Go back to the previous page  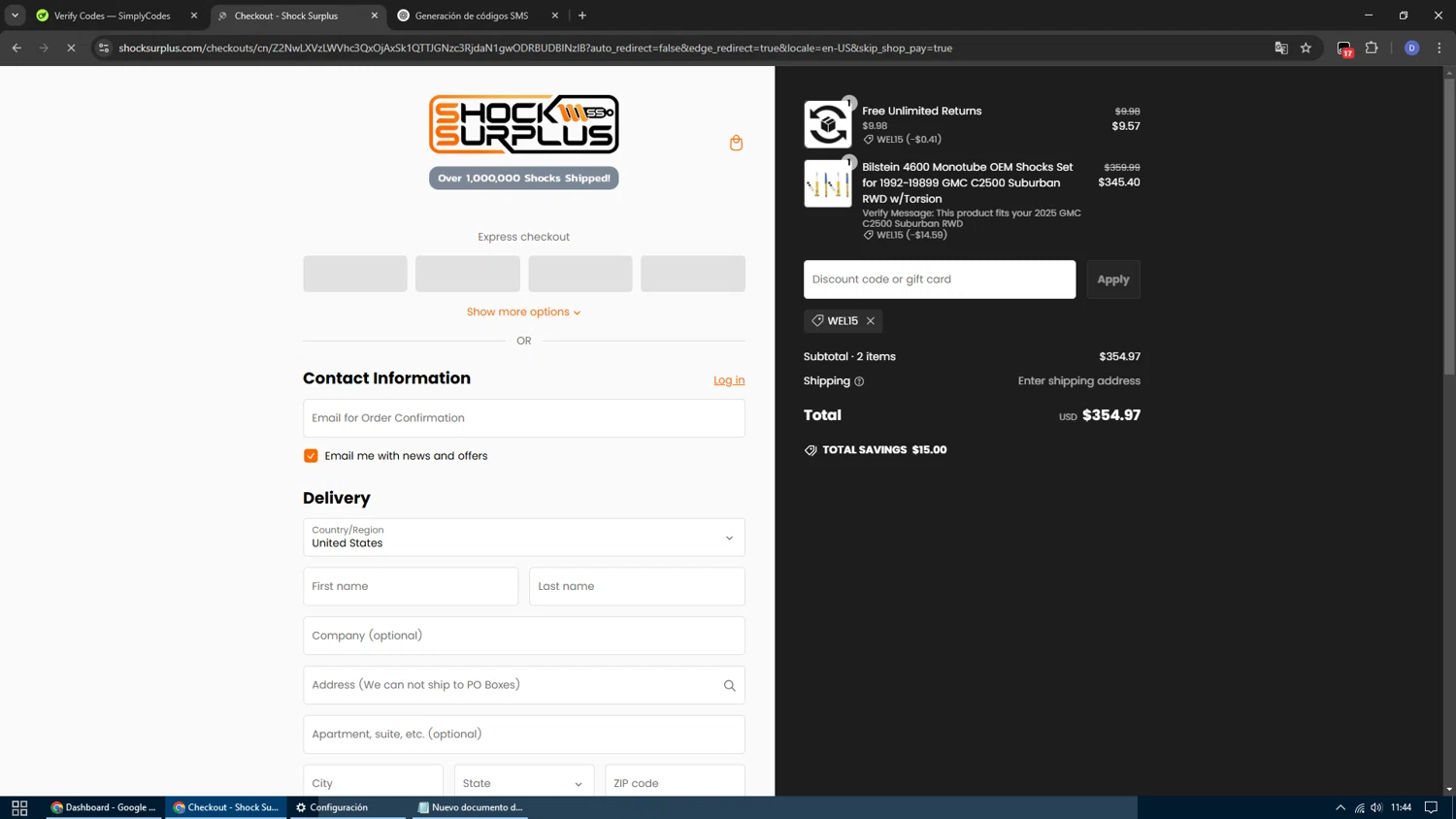(x=17, y=48)
